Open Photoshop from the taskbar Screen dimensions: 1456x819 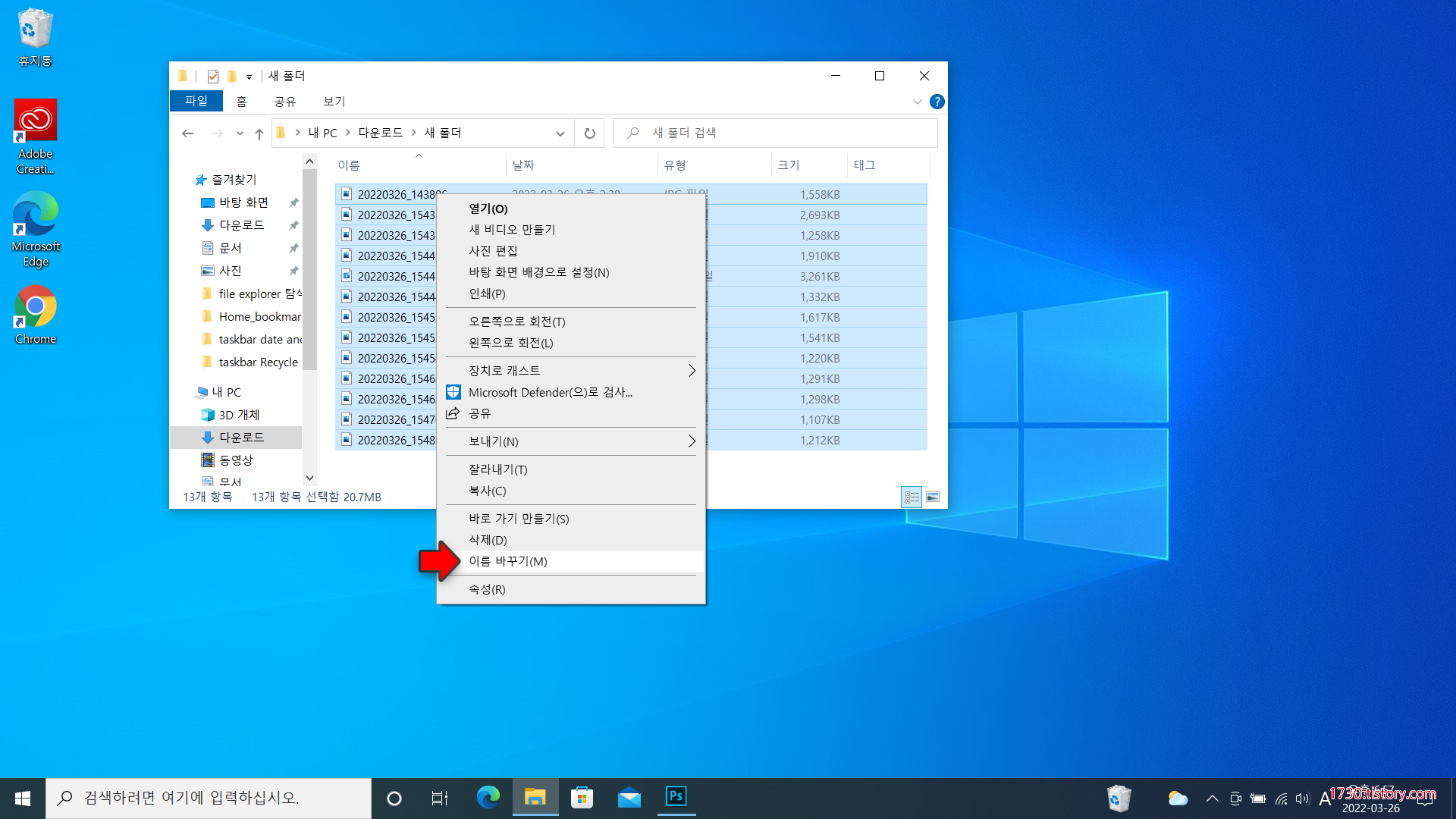(676, 797)
